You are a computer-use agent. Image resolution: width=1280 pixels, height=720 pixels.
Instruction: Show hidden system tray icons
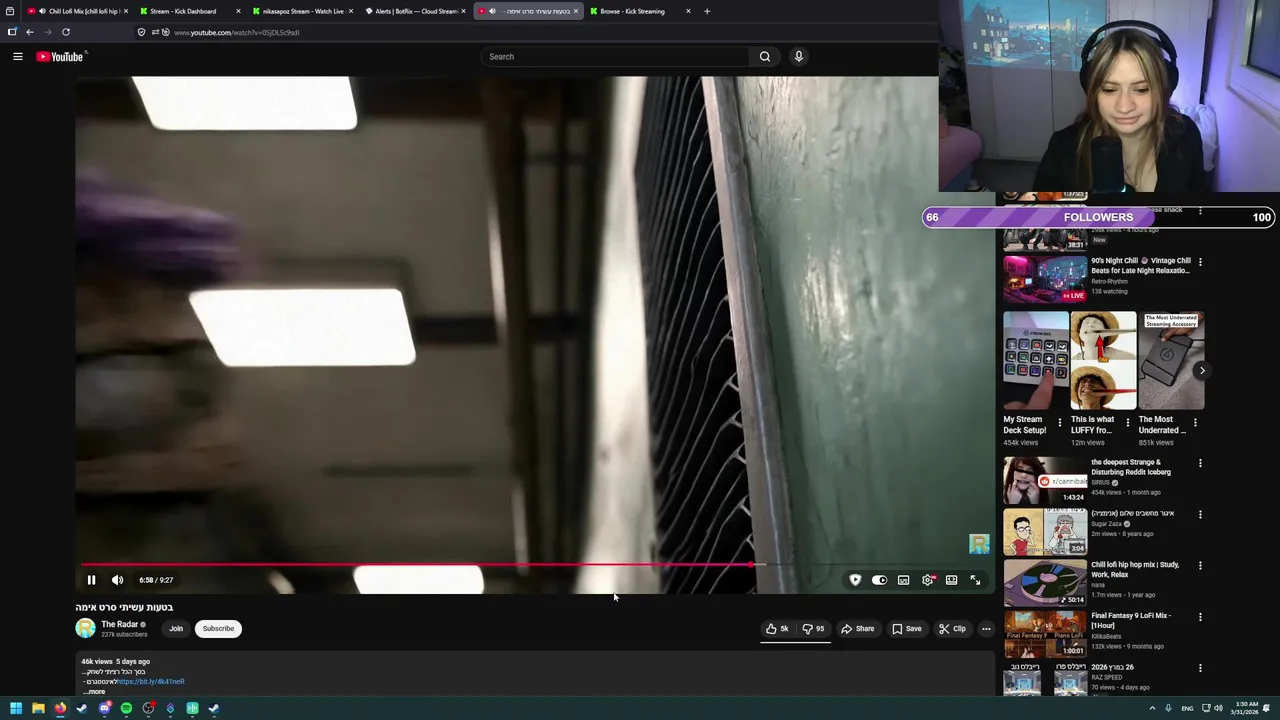pyautogui.click(x=1152, y=708)
